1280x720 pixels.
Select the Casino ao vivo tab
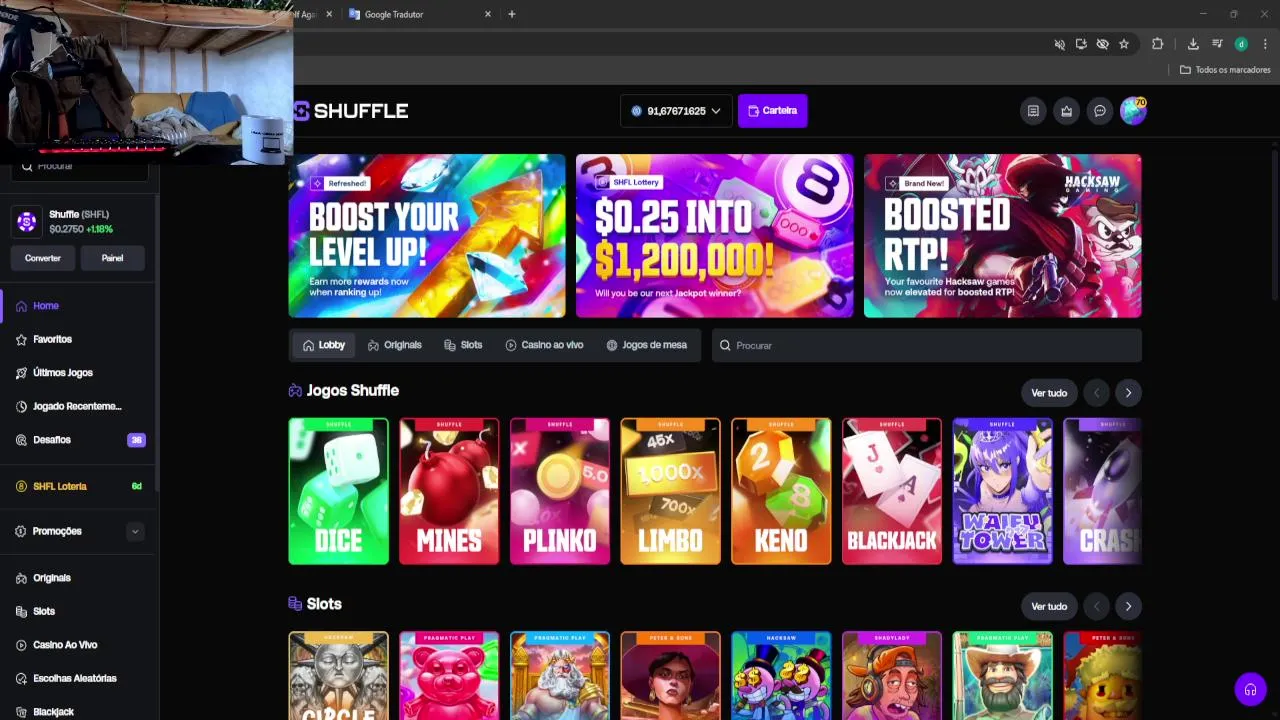[x=544, y=345]
